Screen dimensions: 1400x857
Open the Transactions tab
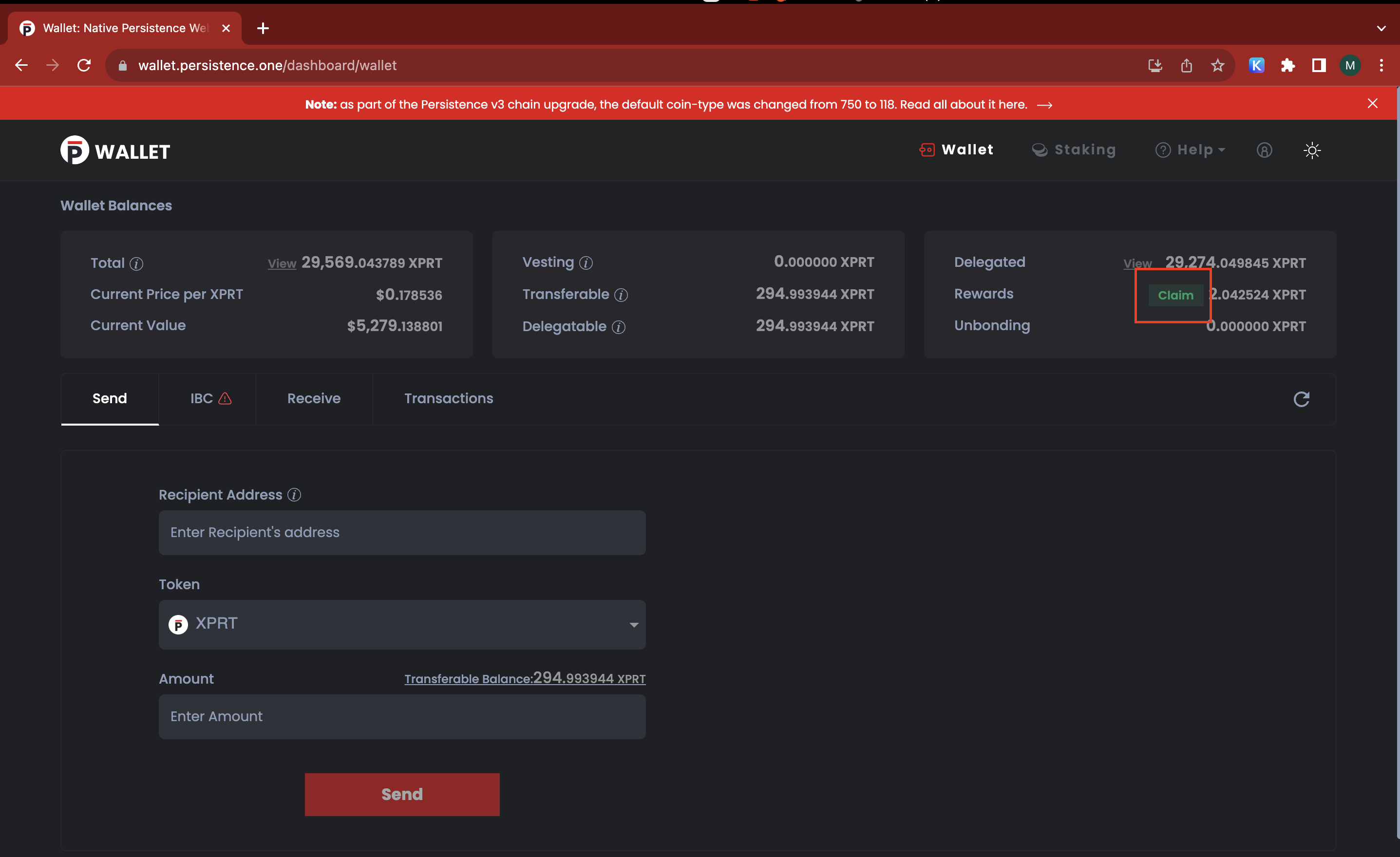tap(448, 399)
